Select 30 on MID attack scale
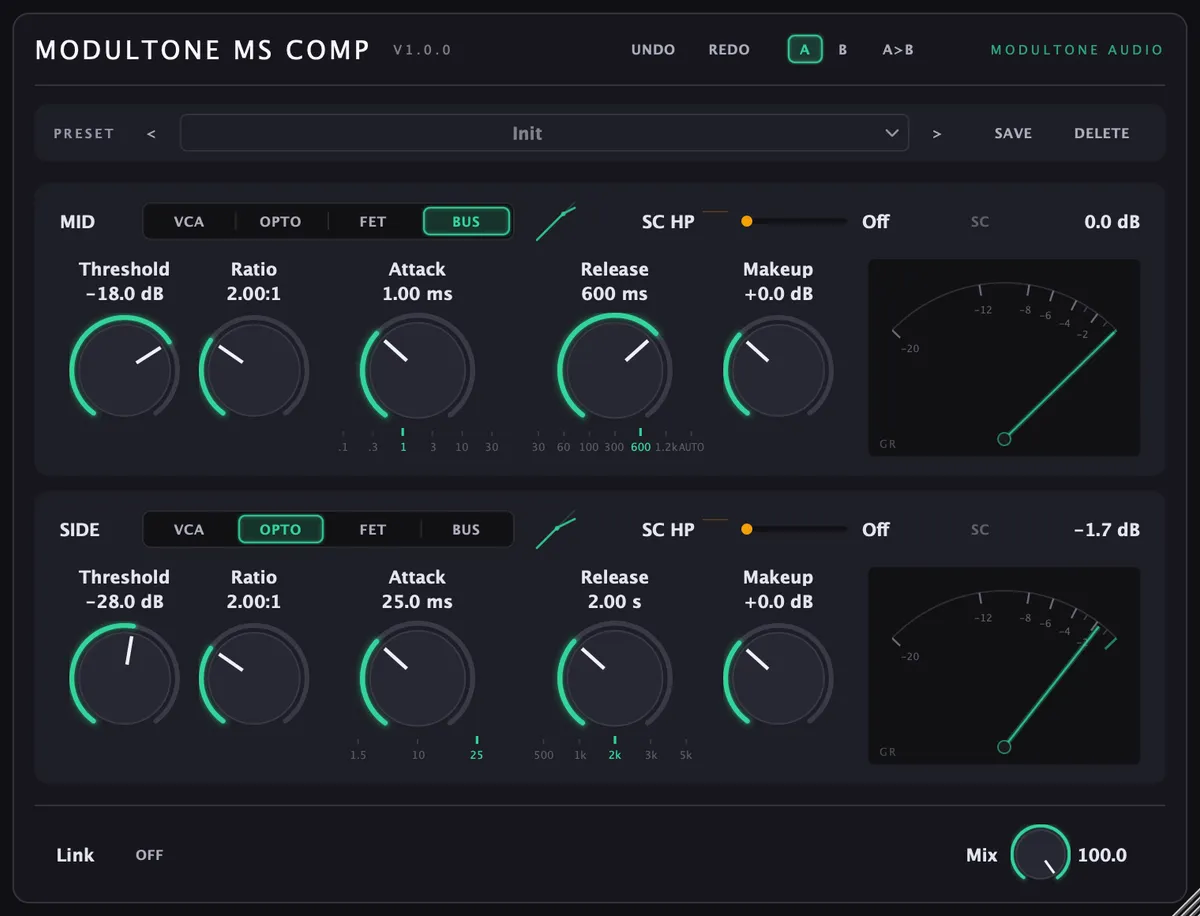Viewport: 1200px width, 916px height. (491, 447)
